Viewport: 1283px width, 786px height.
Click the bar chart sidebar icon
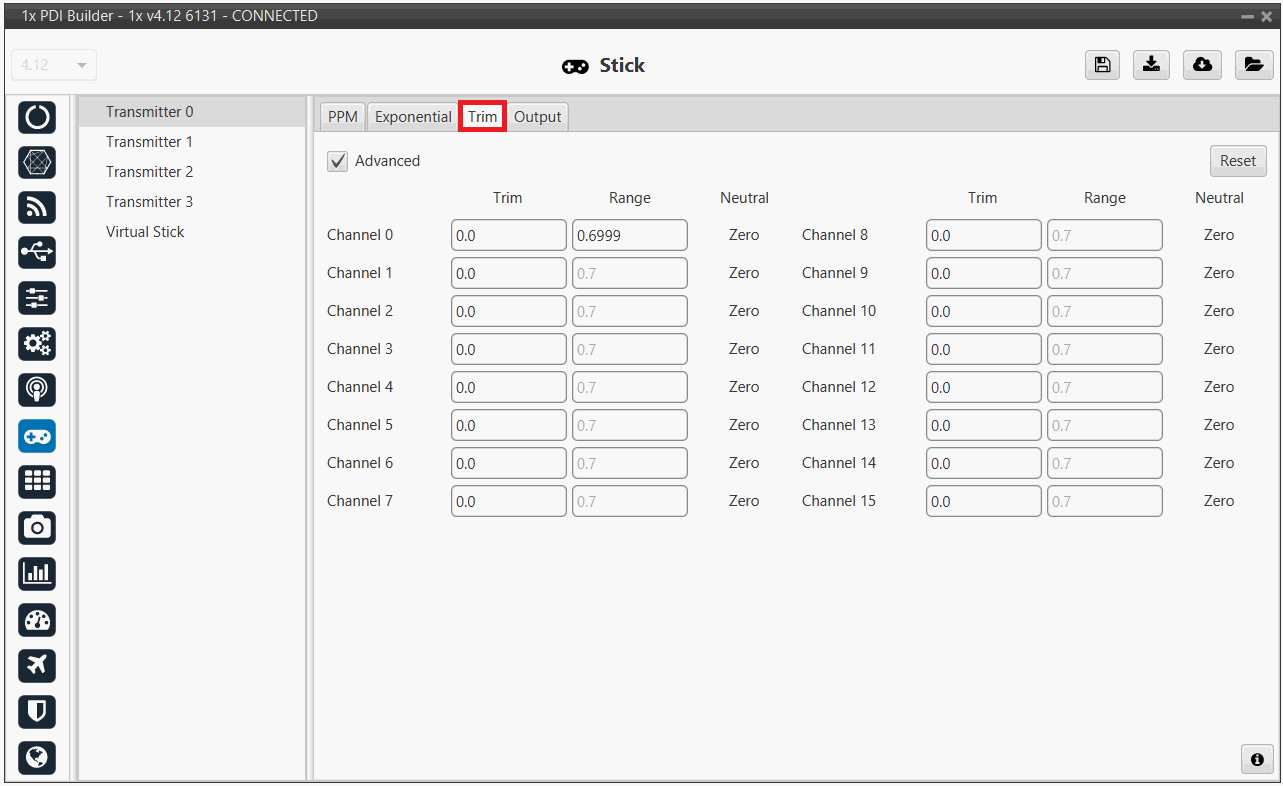point(37,573)
